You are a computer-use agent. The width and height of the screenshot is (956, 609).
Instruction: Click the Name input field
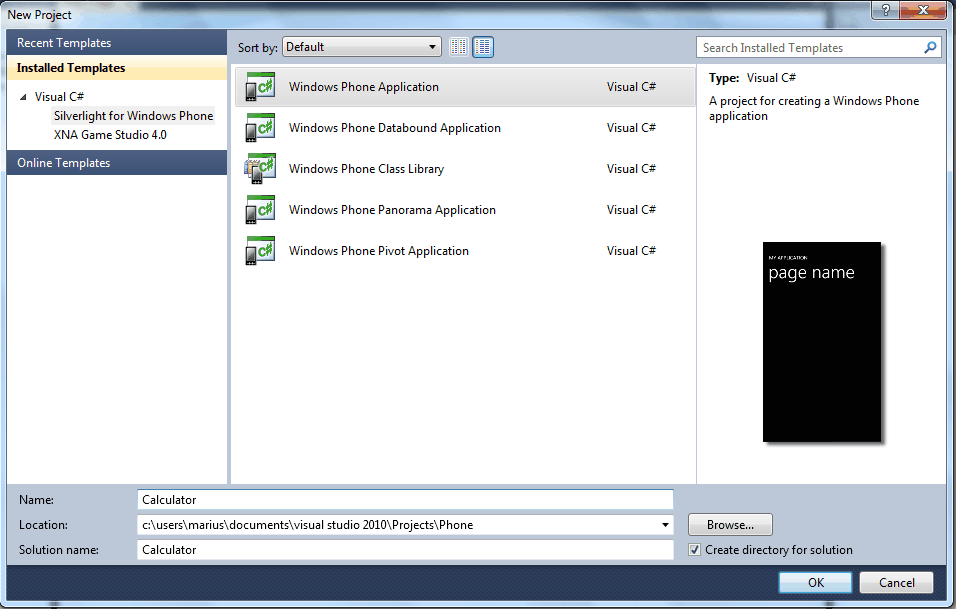[400, 499]
